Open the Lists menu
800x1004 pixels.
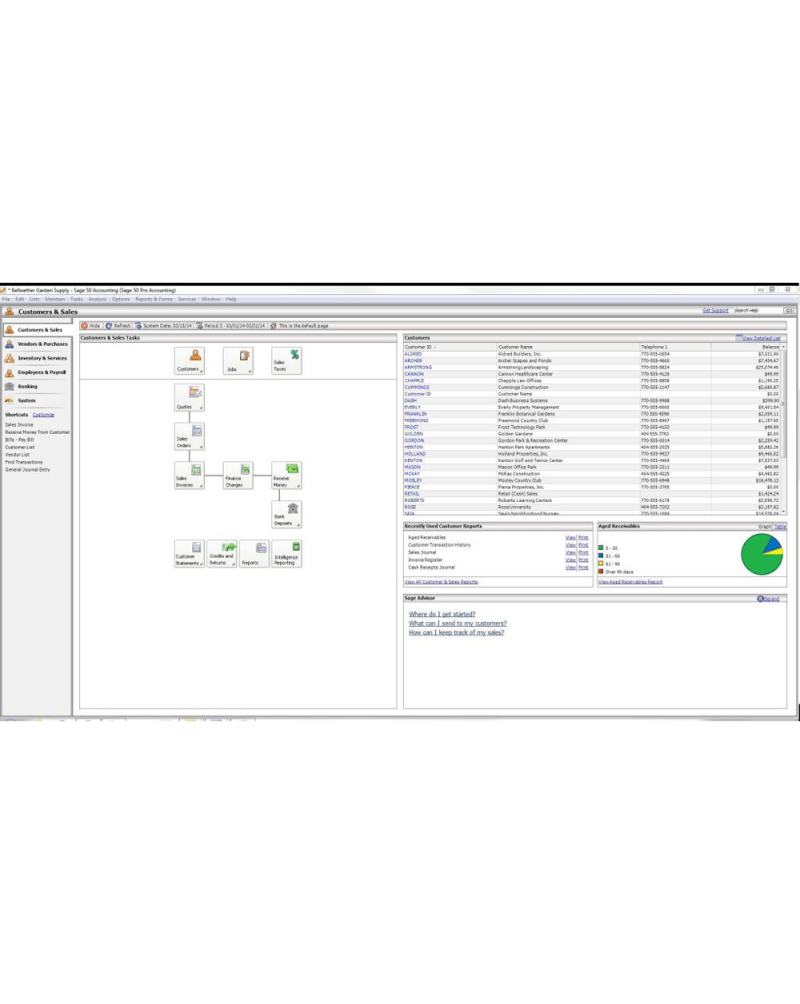(x=34, y=299)
